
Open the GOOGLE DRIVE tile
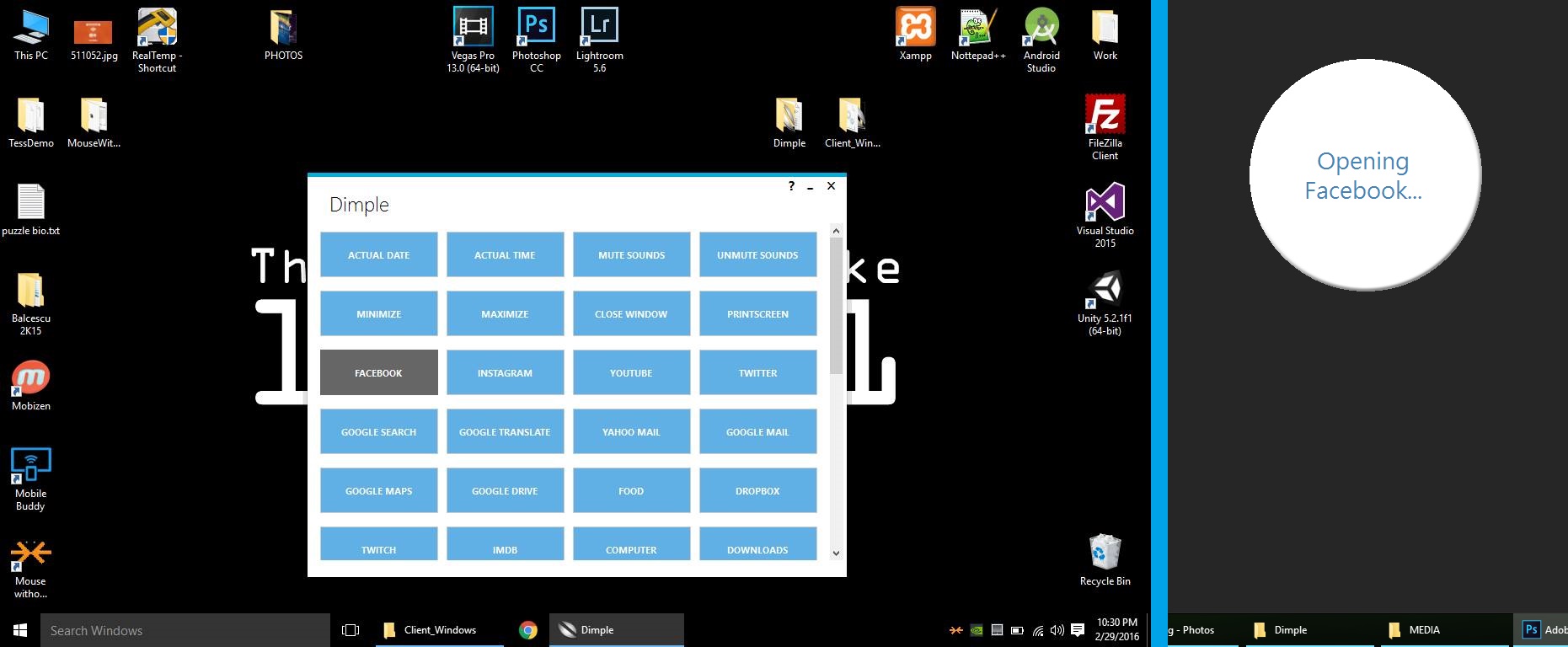[505, 490]
